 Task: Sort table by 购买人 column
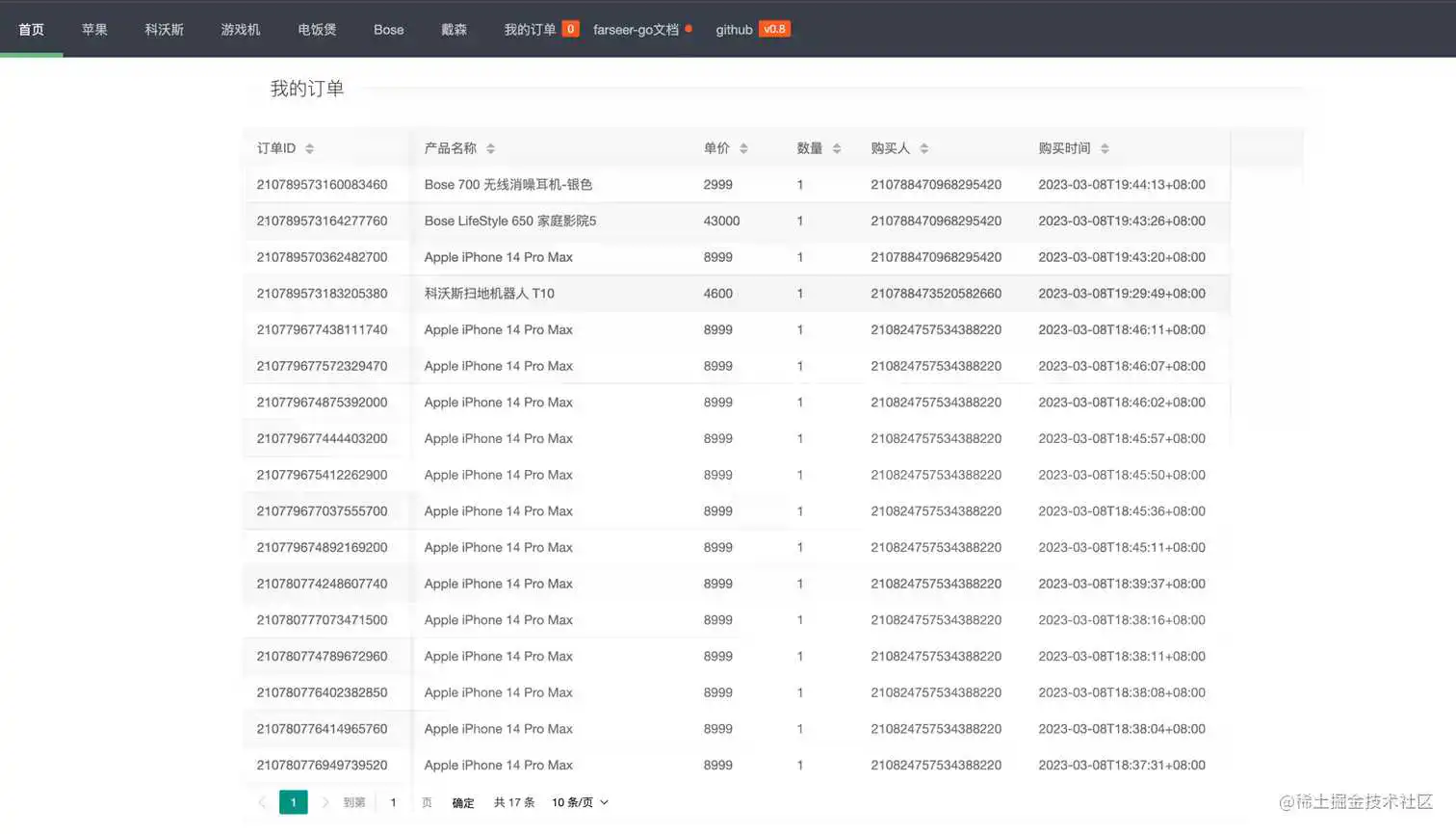point(924,148)
